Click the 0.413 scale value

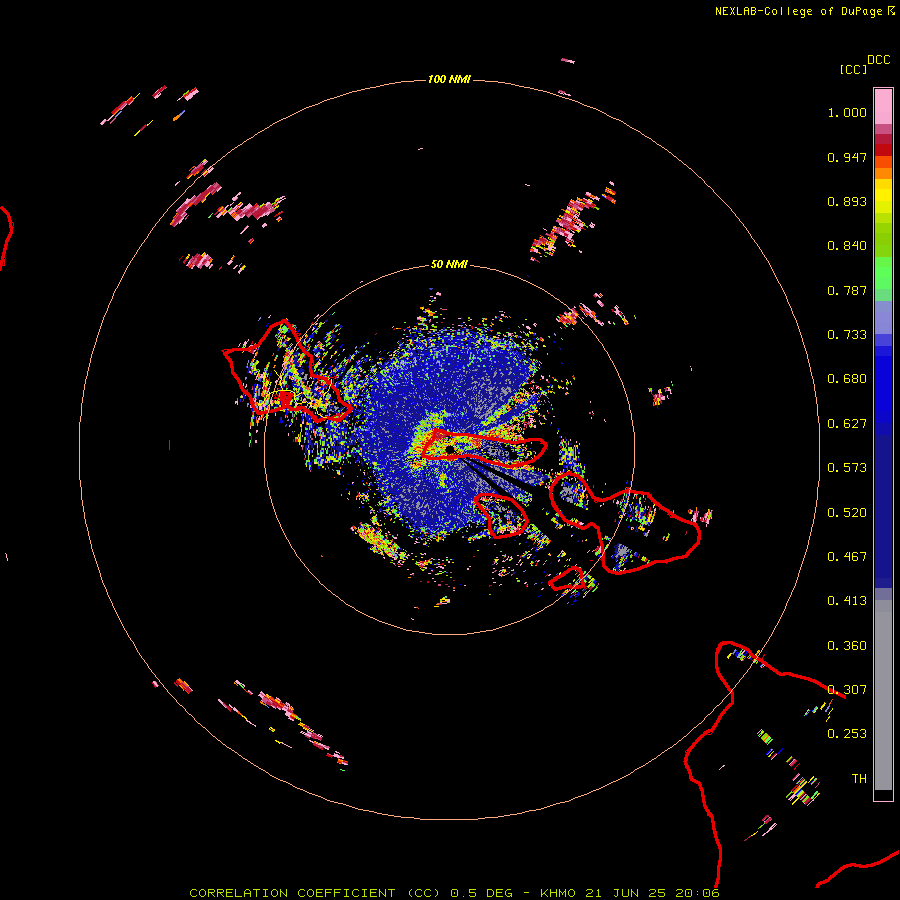[847, 601]
